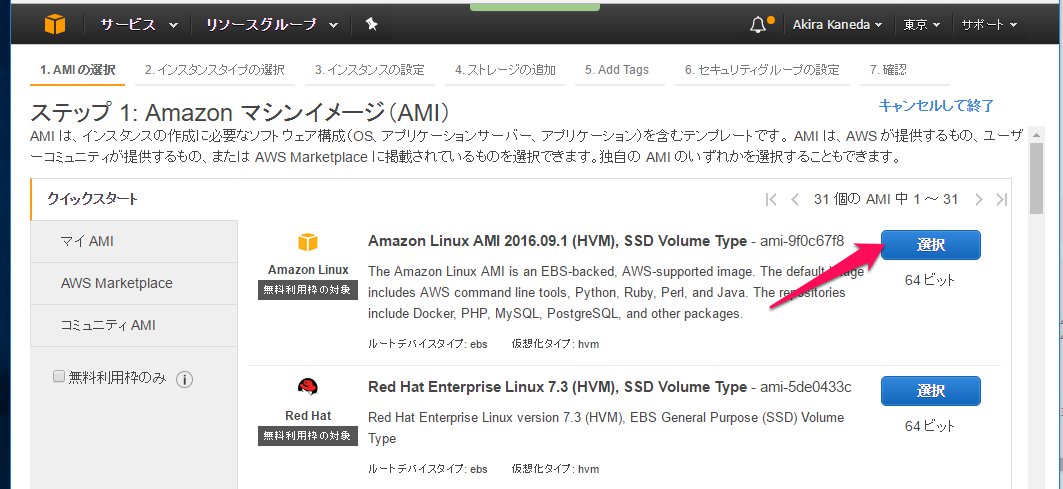Enable the 無料利用枠のみ checkbox
Viewport: 1063px width, 489px height.
[x=59, y=377]
